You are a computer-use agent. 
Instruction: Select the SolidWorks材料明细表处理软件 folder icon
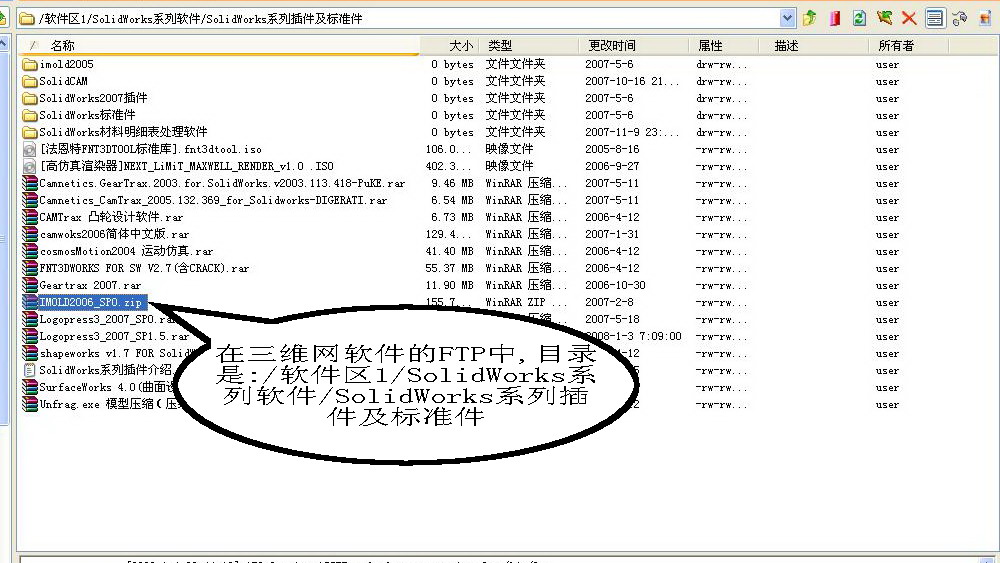tap(29, 133)
